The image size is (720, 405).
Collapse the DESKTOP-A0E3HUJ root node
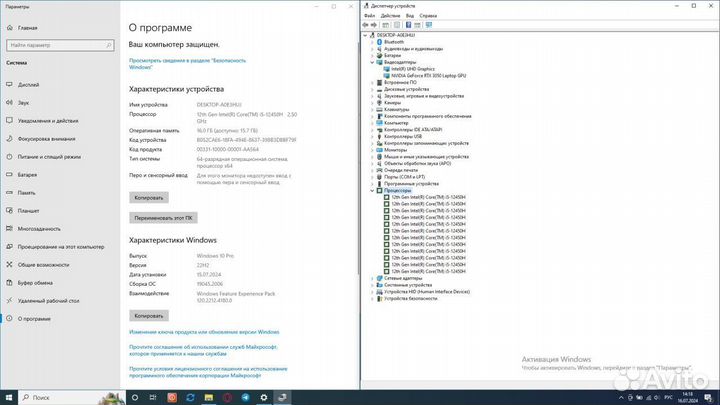pos(366,35)
